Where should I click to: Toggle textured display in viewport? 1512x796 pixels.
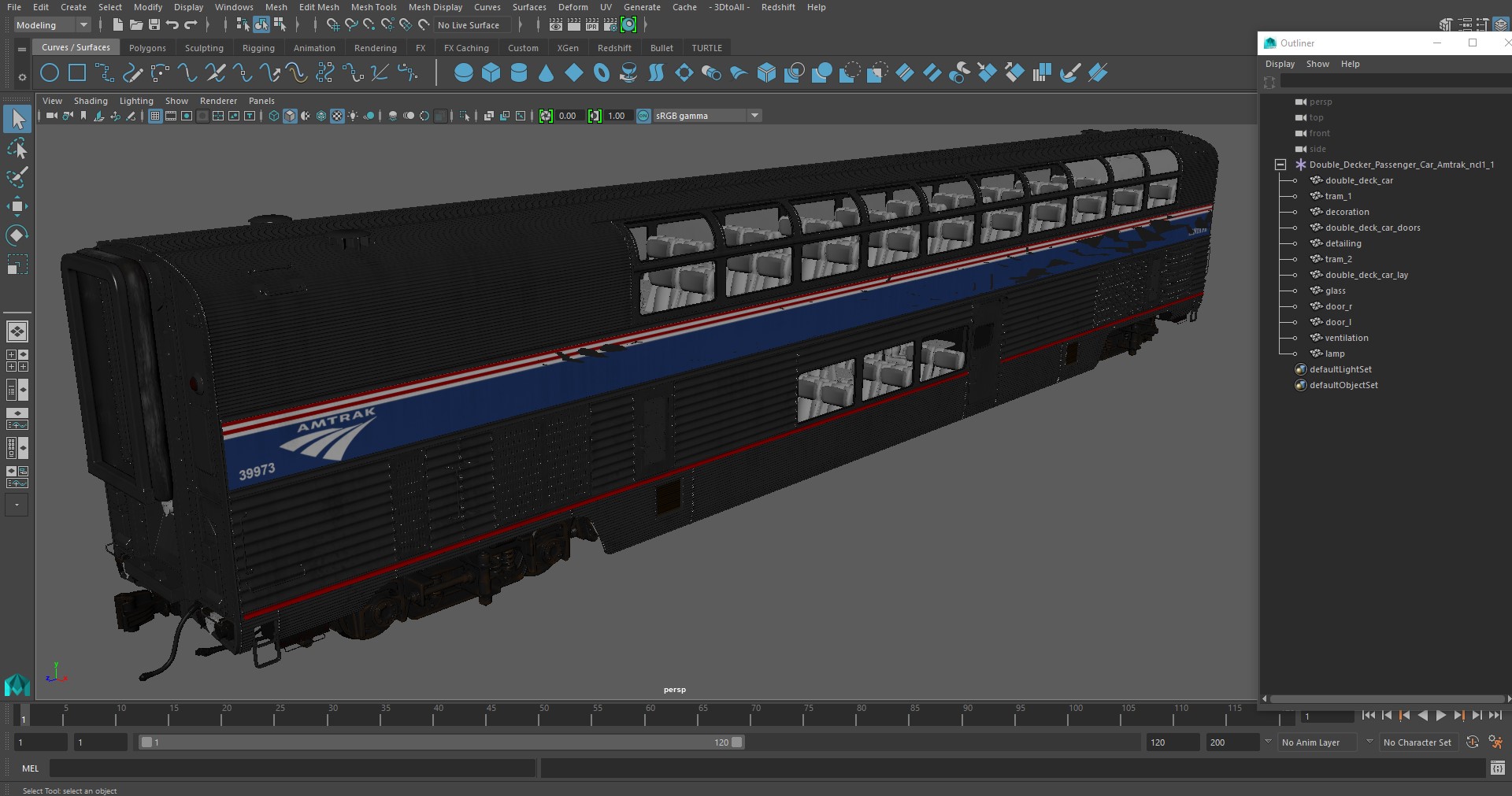(x=337, y=116)
